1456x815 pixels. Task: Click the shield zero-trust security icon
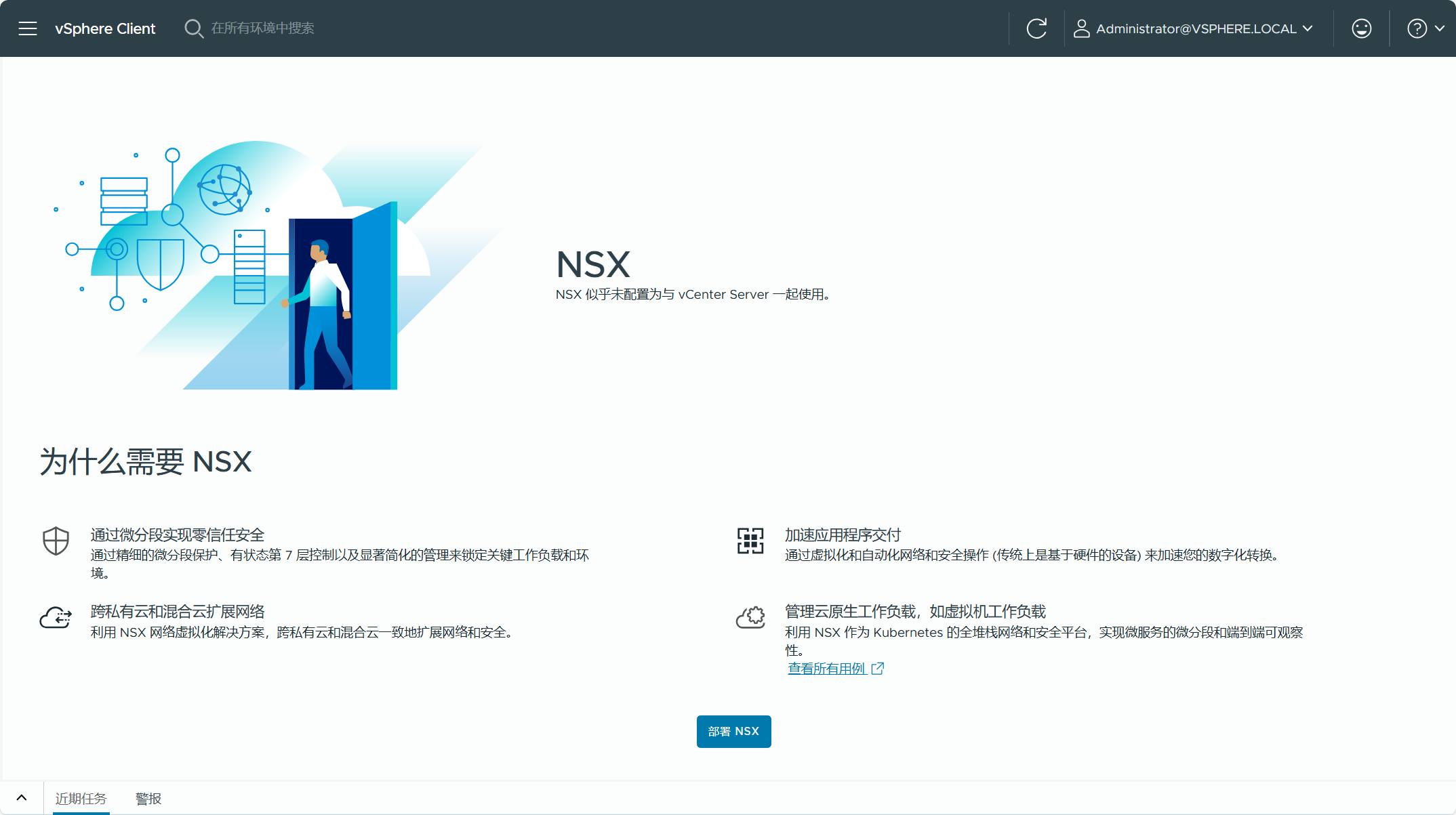tap(56, 541)
